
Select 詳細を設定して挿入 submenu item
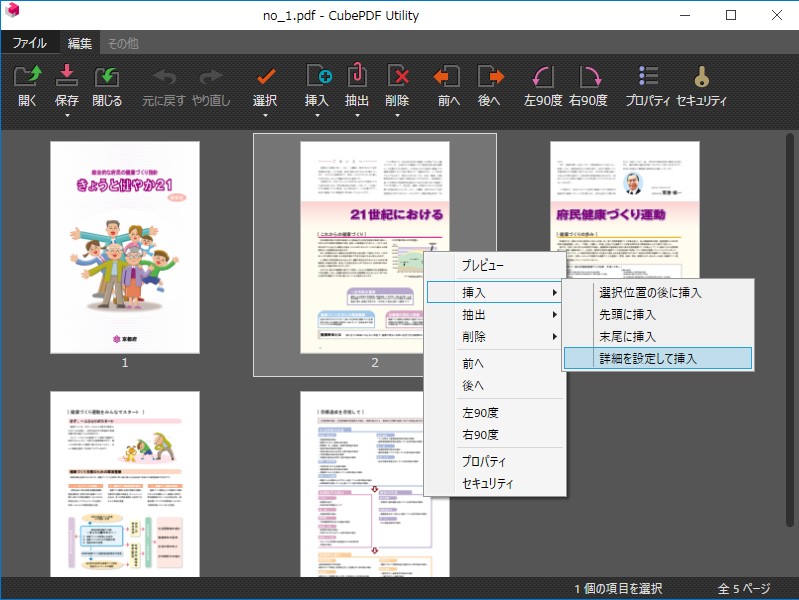tap(658, 358)
